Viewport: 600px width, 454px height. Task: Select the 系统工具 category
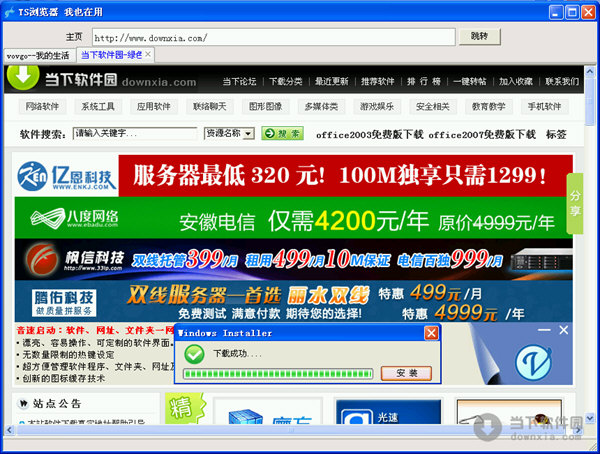coord(98,106)
